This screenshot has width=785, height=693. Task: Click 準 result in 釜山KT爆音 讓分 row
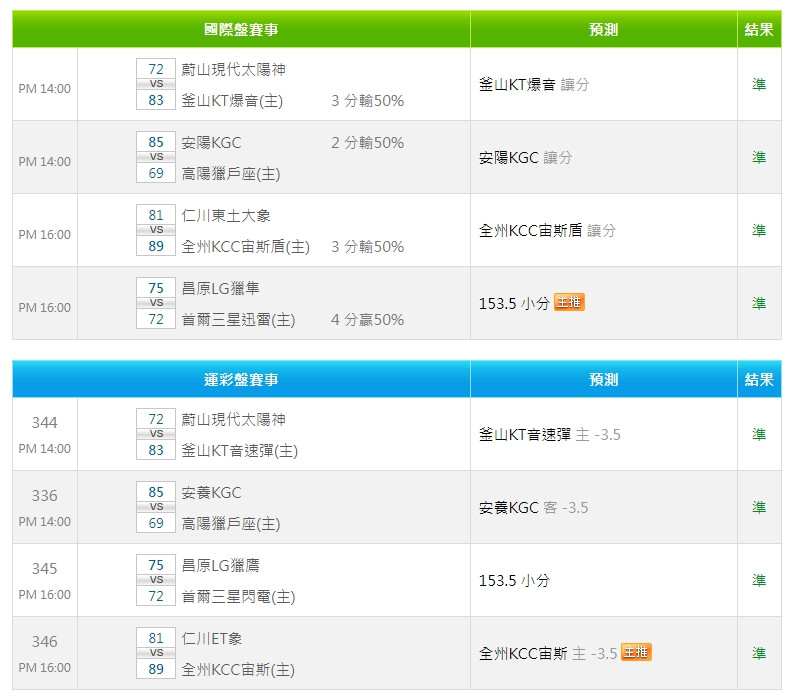759,84
